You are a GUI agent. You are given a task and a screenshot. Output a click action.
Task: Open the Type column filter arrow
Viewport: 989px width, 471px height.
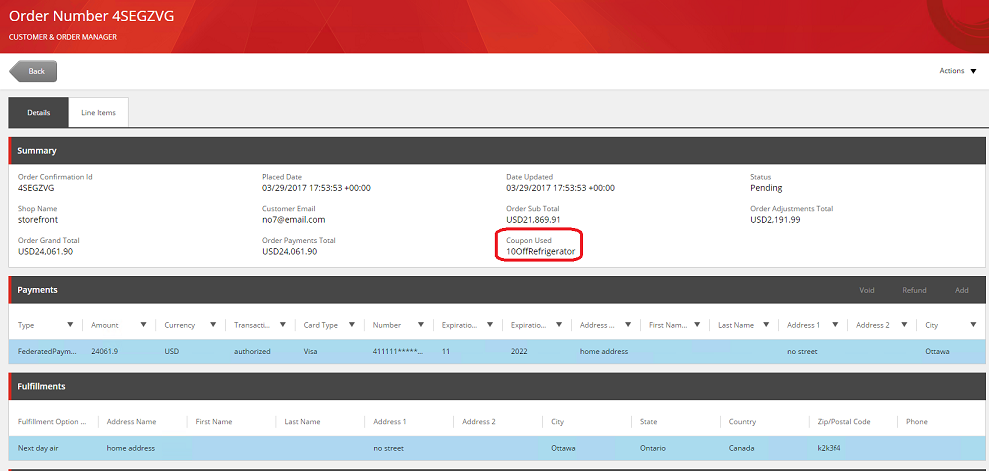70,325
